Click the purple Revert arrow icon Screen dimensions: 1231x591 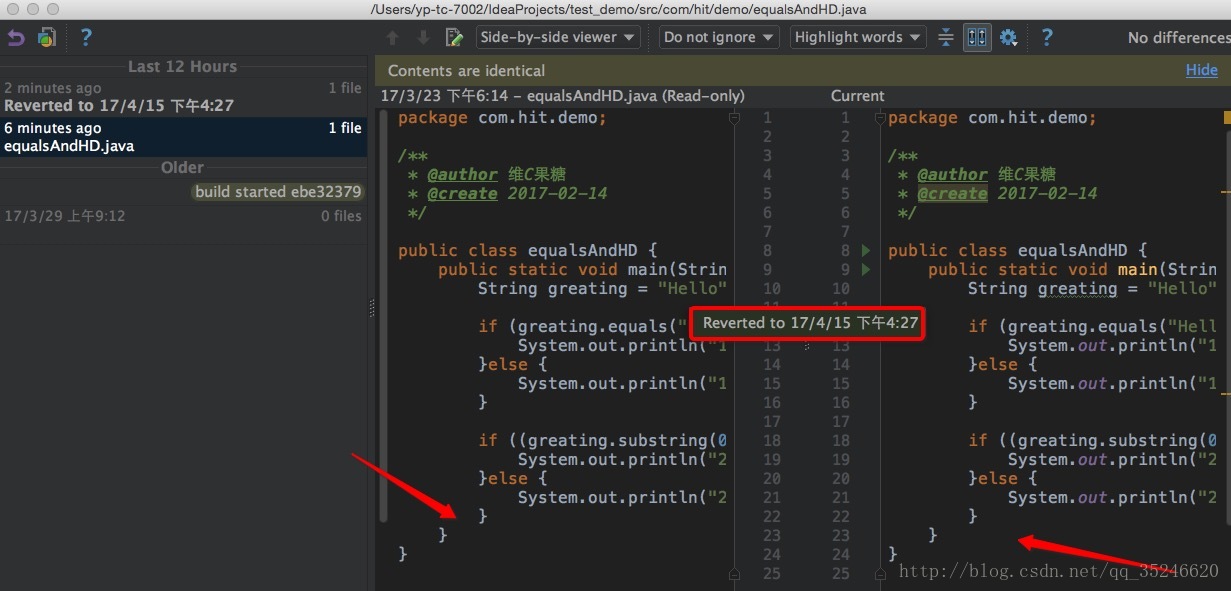tap(15, 38)
